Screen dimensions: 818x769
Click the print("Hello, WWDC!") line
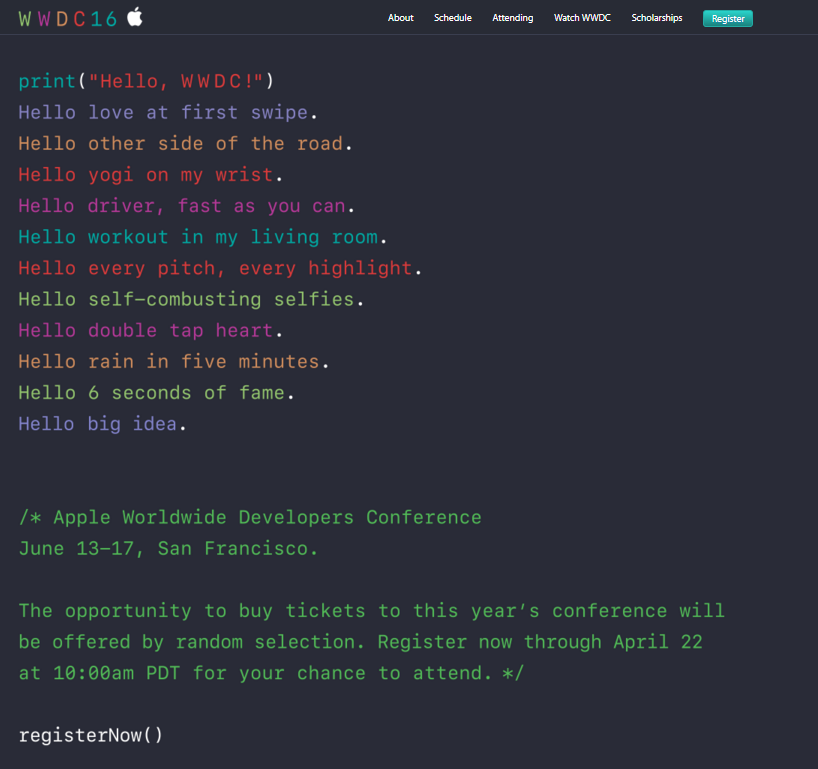146,81
